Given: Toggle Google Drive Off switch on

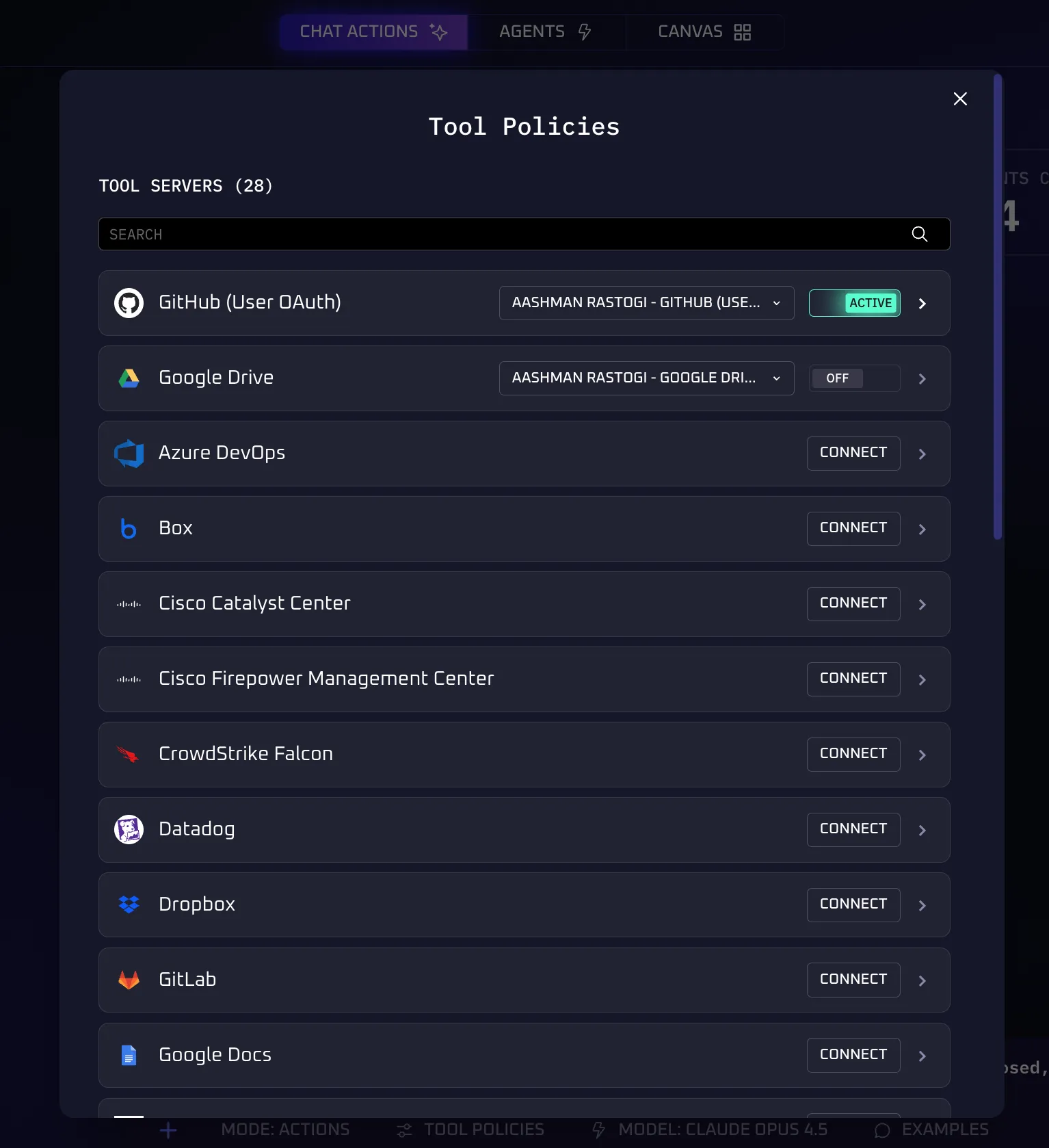Looking at the screenshot, I should tap(854, 378).
